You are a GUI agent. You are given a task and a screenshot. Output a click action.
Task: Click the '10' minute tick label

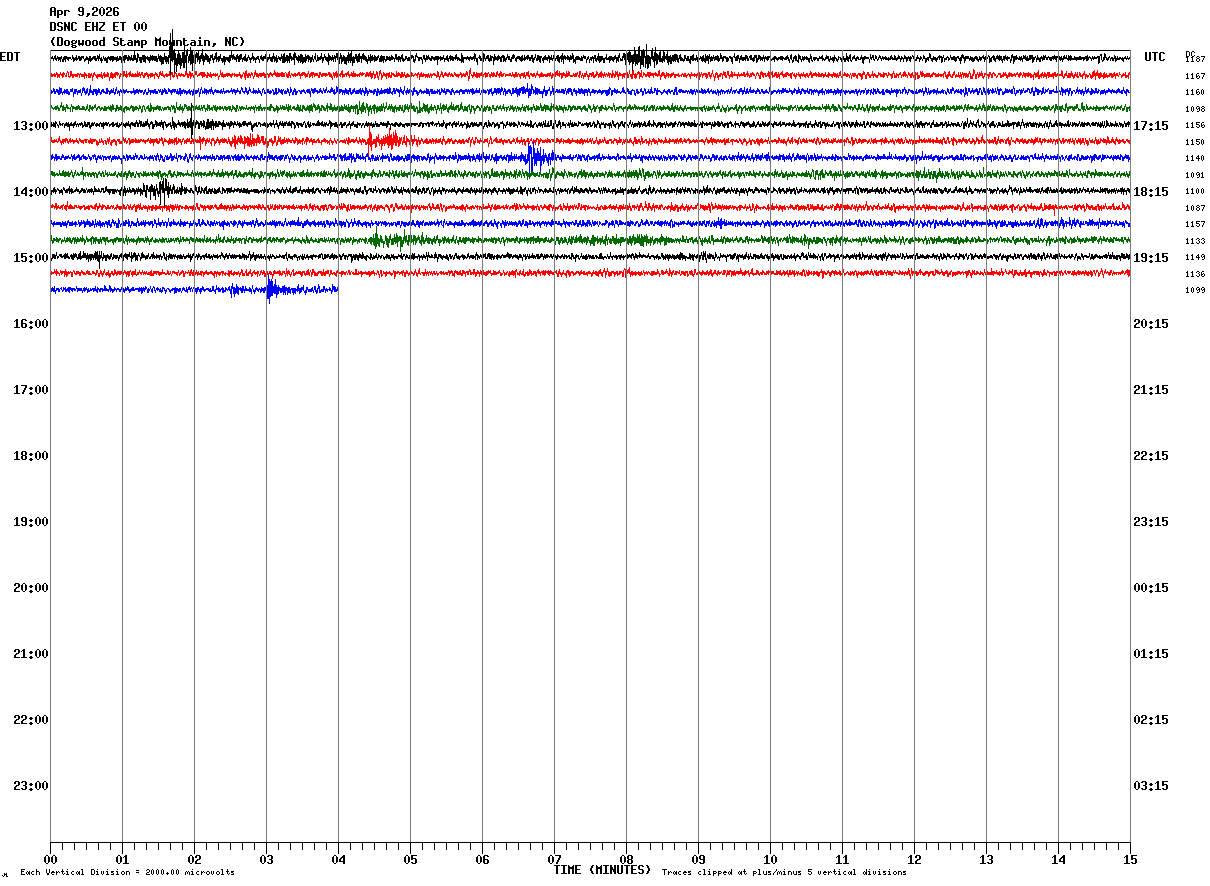[770, 859]
